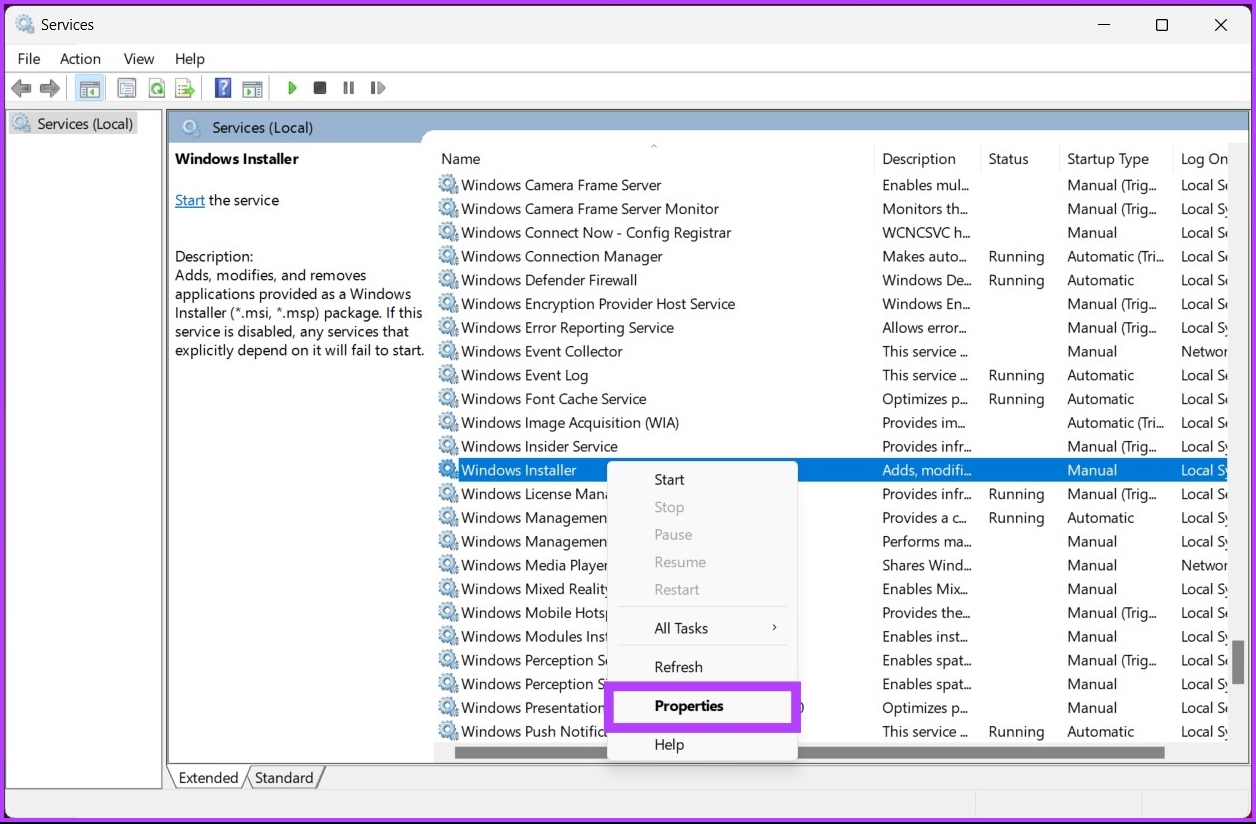Toggle the Show/Hide Action Pane icon
The height and width of the screenshot is (824, 1256).
(252, 88)
